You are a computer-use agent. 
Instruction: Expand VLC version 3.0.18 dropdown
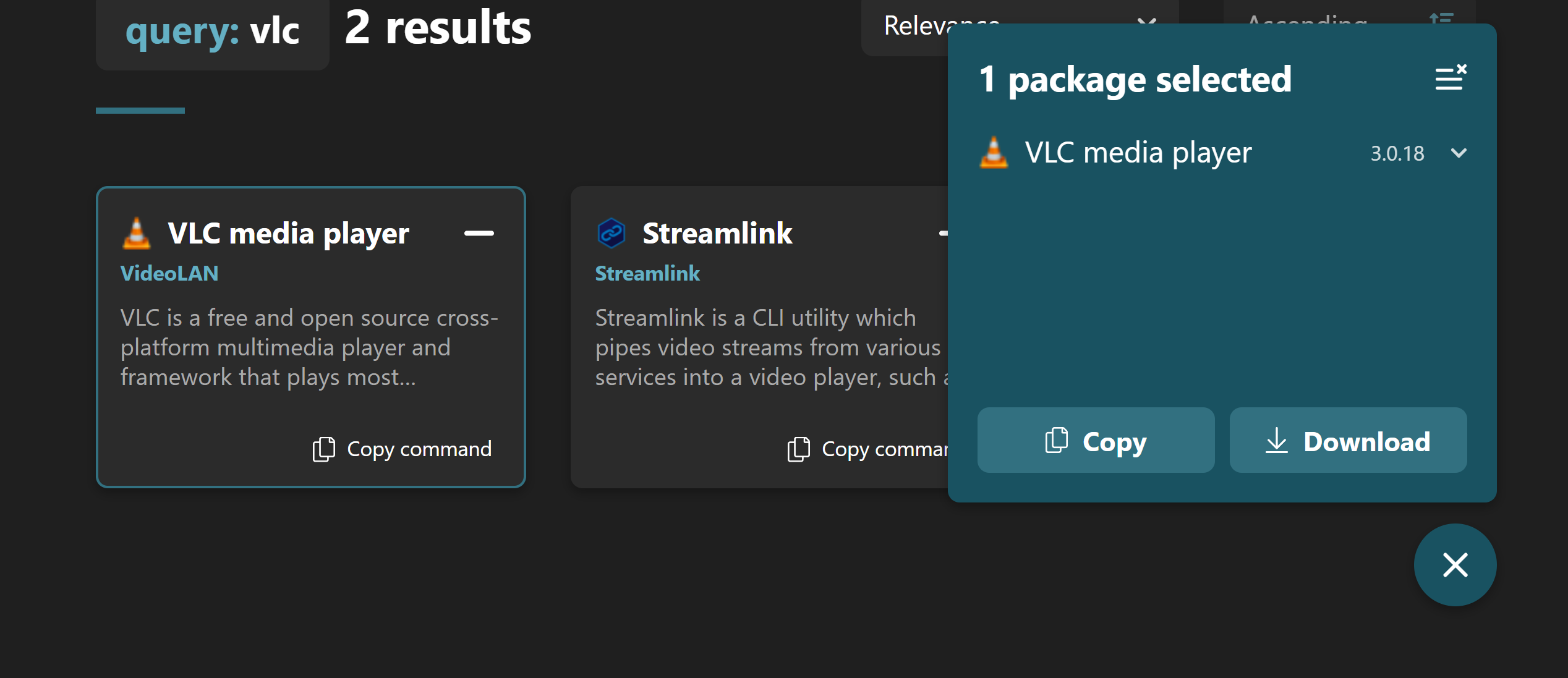point(1459,153)
